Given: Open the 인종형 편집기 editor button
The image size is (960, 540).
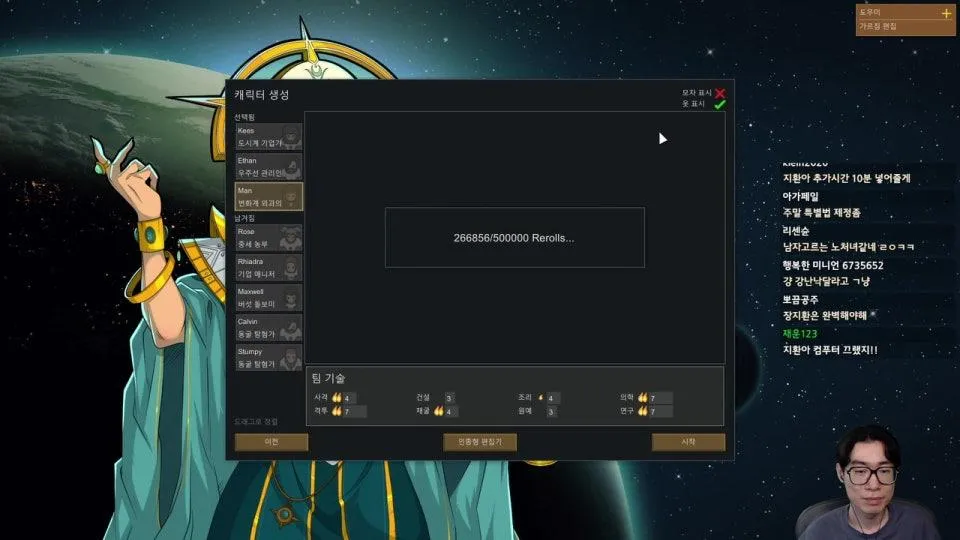Looking at the screenshot, I should (x=480, y=442).
